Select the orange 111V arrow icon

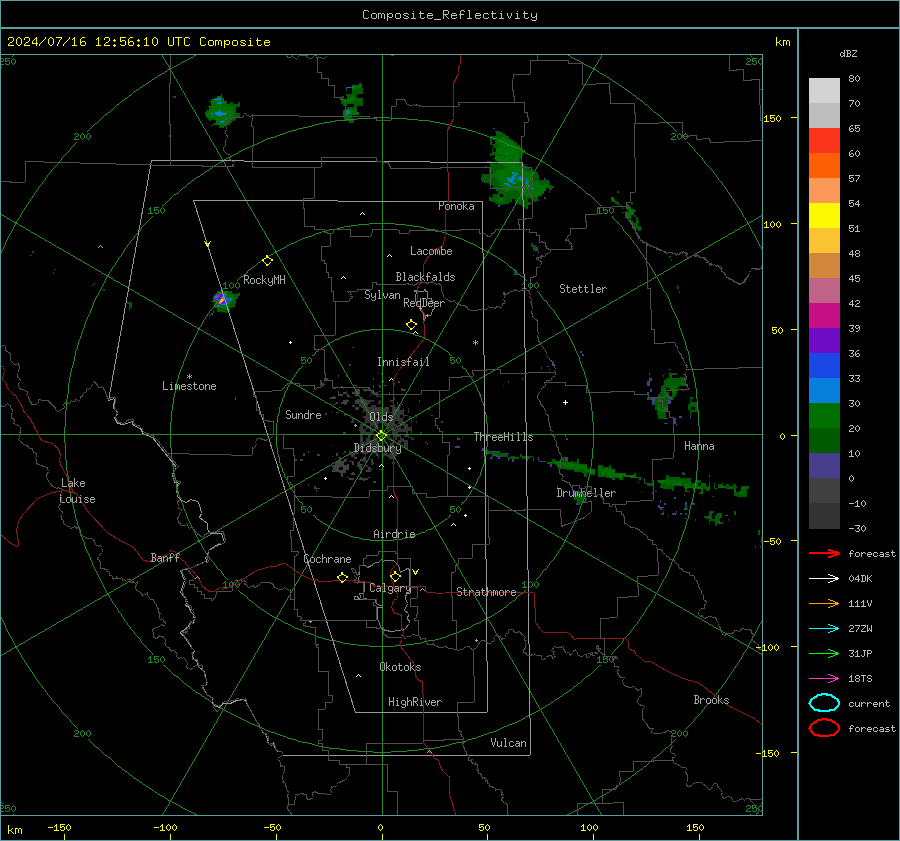(824, 603)
